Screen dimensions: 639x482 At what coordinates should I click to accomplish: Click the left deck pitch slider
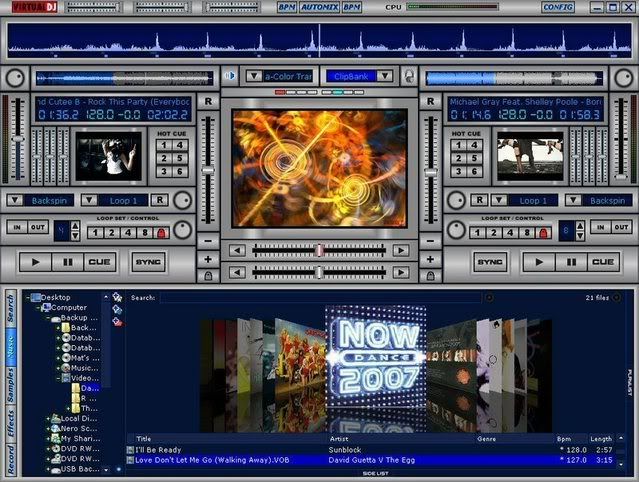pyautogui.click(x=208, y=170)
